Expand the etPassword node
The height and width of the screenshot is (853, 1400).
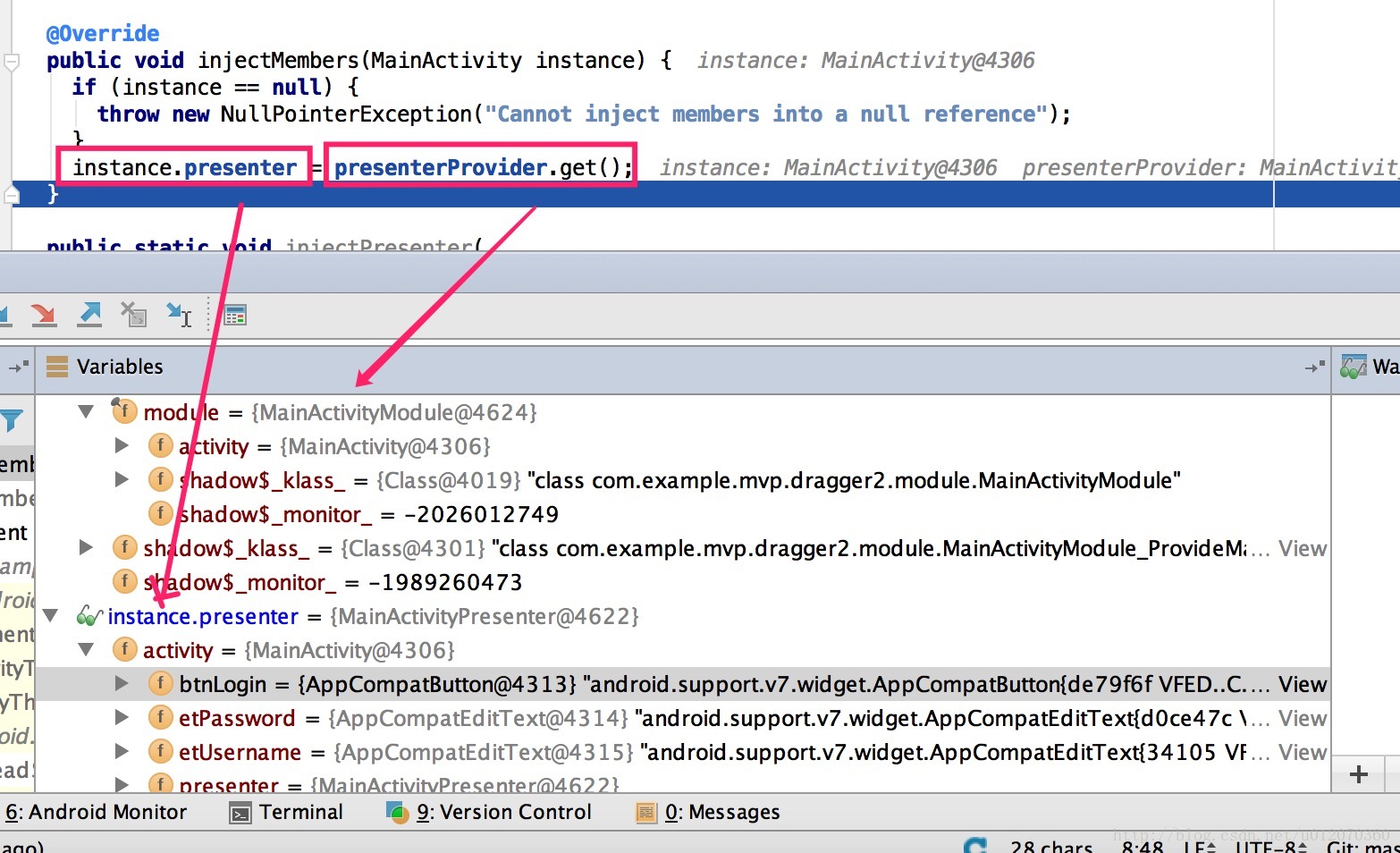coord(122,717)
